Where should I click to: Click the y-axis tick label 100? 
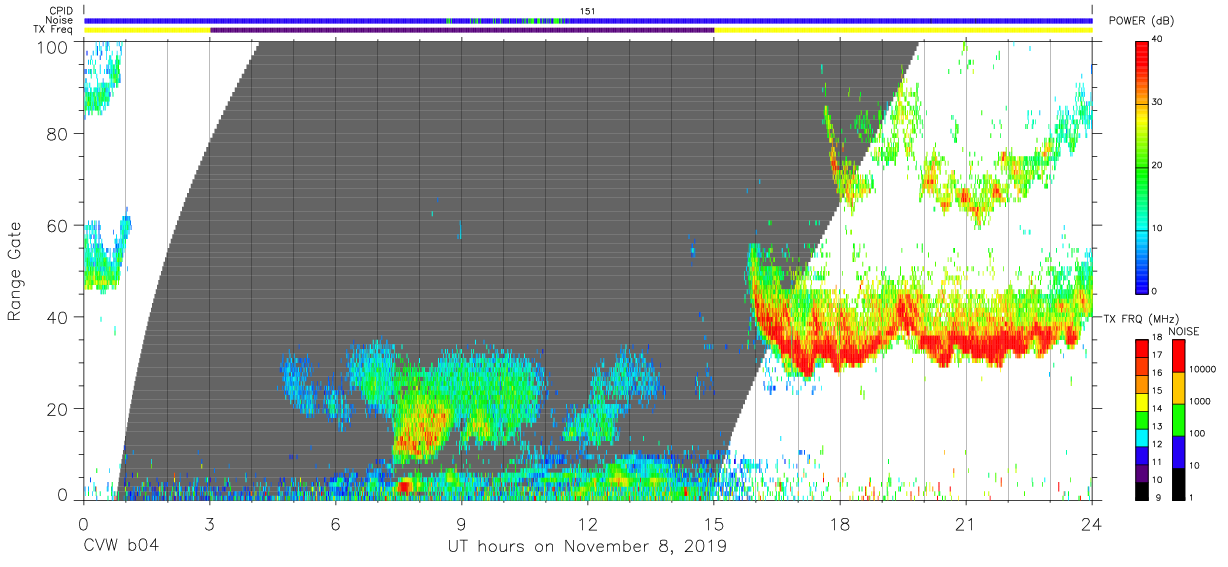pyautogui.click(x=53, y=46)
